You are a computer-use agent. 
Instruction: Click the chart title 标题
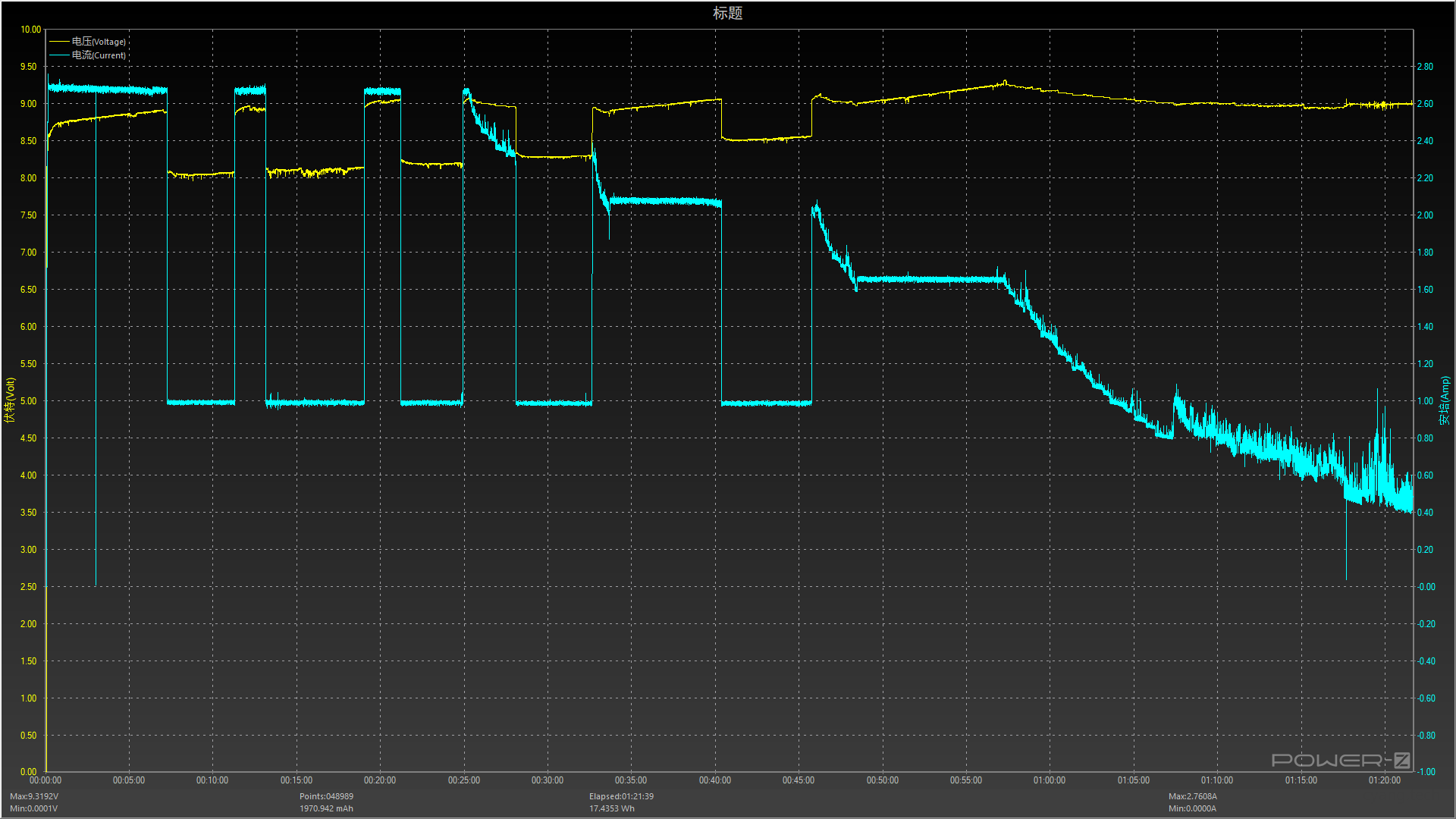click(x=727, y=13)
